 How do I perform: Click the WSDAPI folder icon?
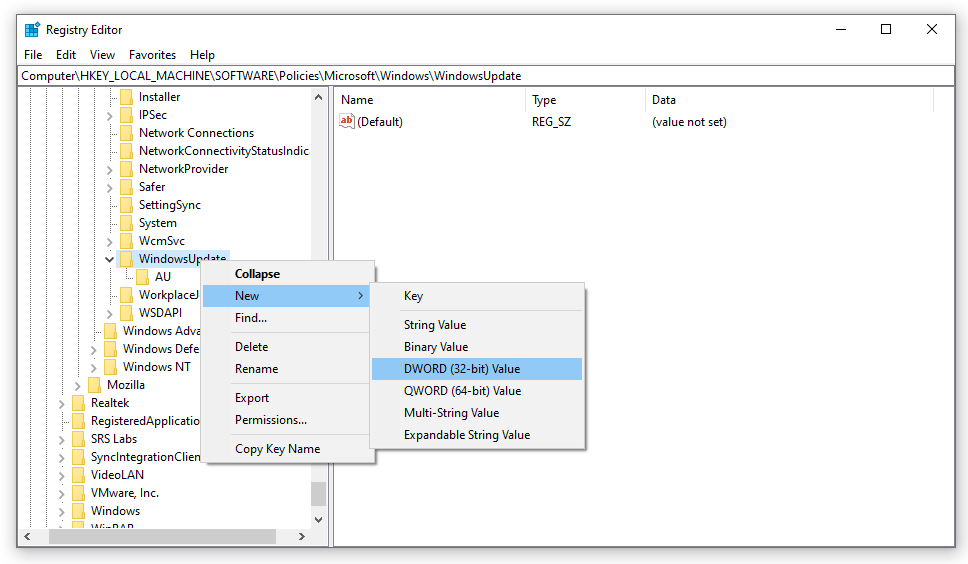click(127, 313)
